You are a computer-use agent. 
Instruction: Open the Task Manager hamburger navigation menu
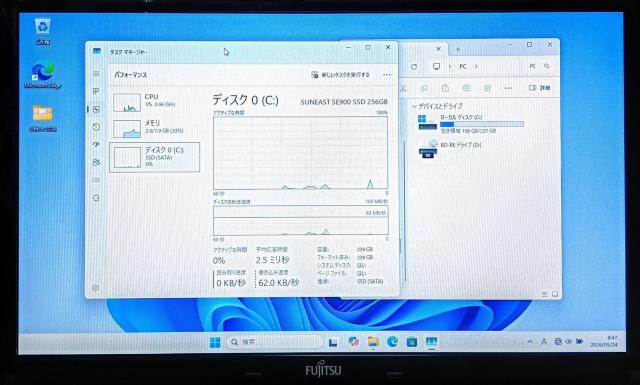tap(96, 73)
